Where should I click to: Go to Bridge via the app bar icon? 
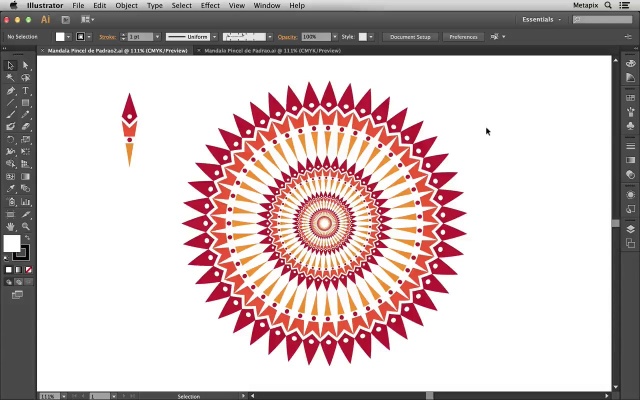(x=65, y=20)
